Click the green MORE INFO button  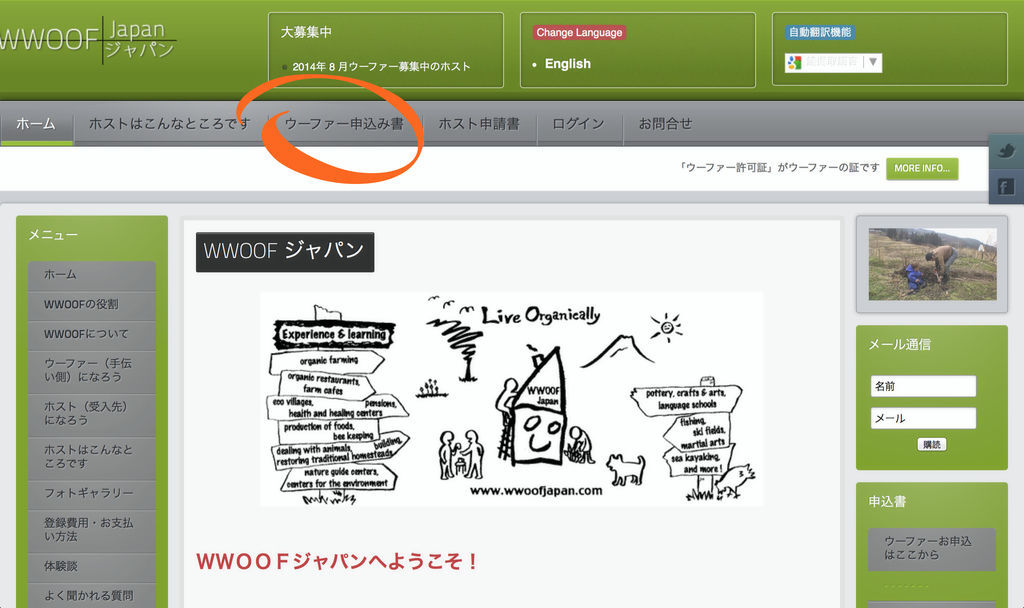click(x=921, y=169)
